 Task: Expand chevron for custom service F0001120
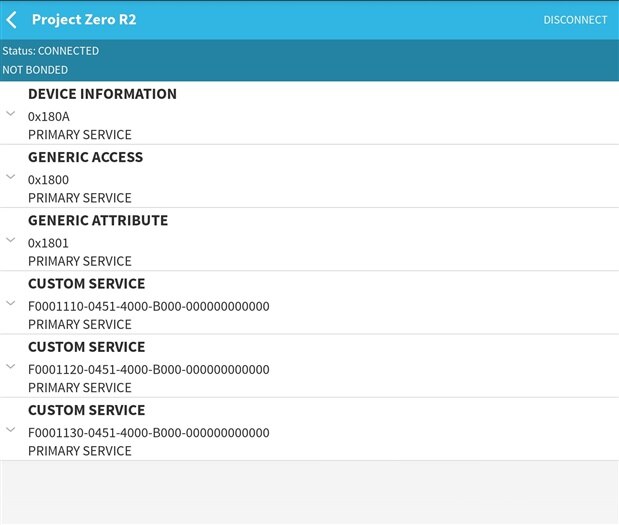click(11, 366)
